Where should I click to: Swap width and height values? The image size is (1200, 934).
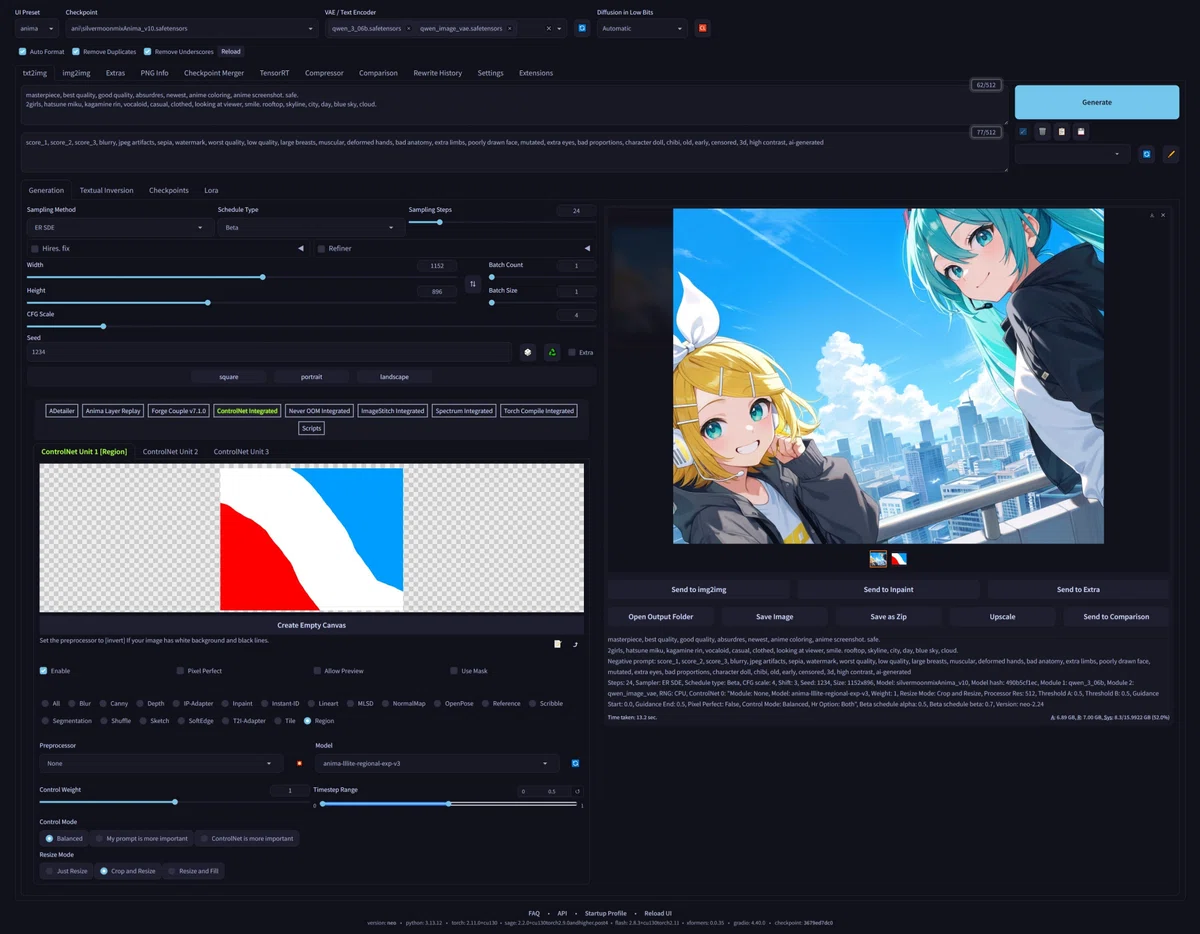[x=473, y=284]
